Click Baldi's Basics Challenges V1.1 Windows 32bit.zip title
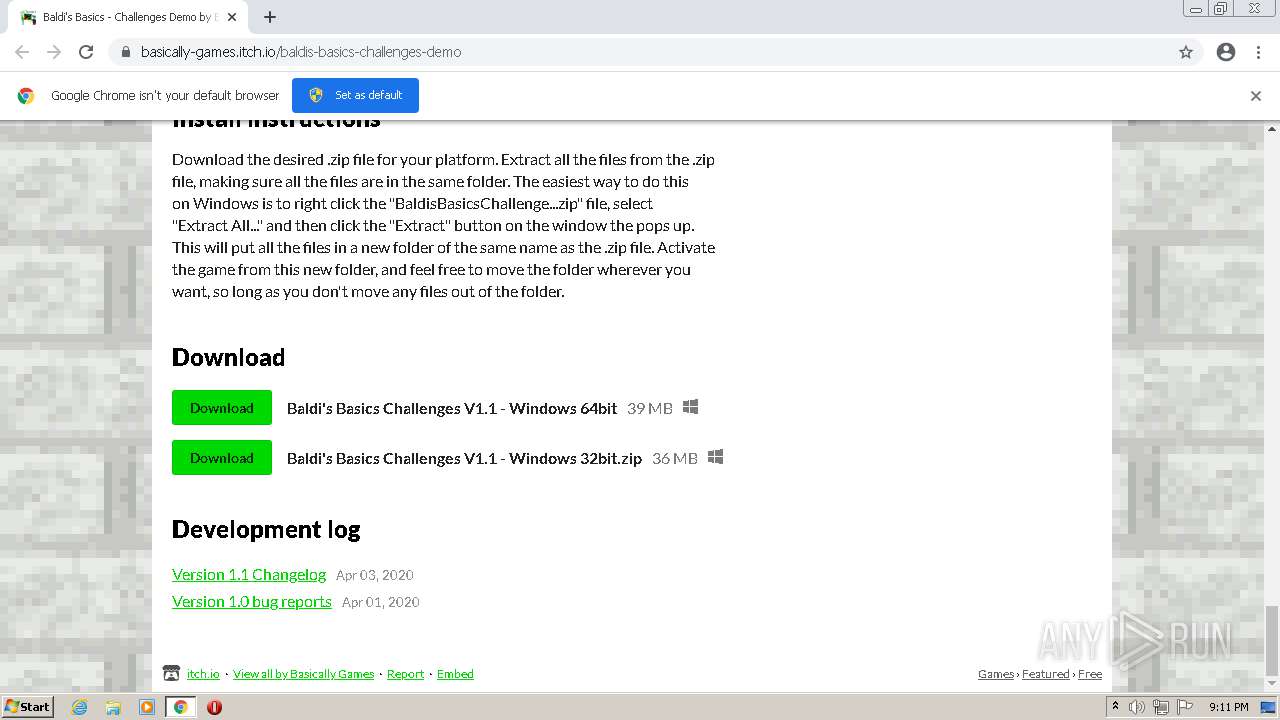1280x720 pixels. pos(464,458)
